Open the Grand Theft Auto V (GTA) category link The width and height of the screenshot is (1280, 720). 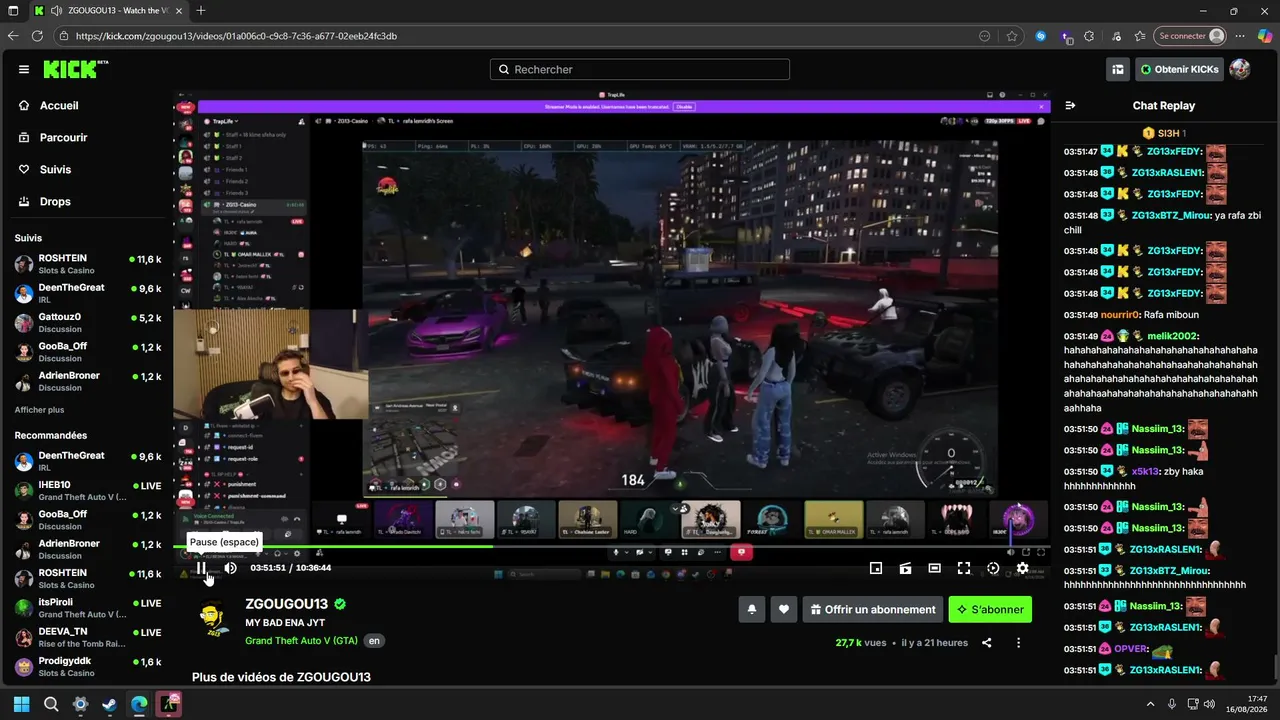(301, 641)
